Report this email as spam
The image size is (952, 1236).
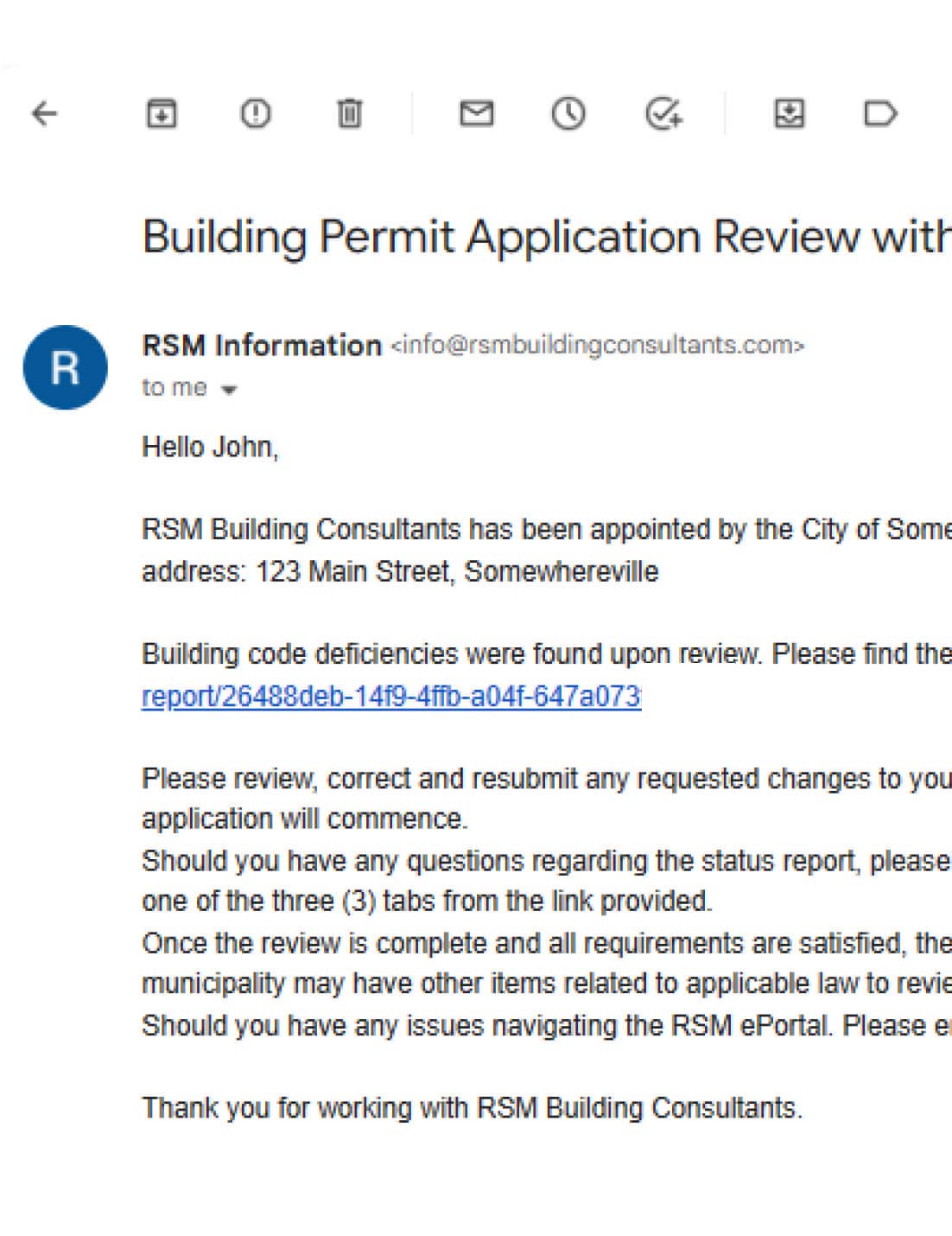255,112
